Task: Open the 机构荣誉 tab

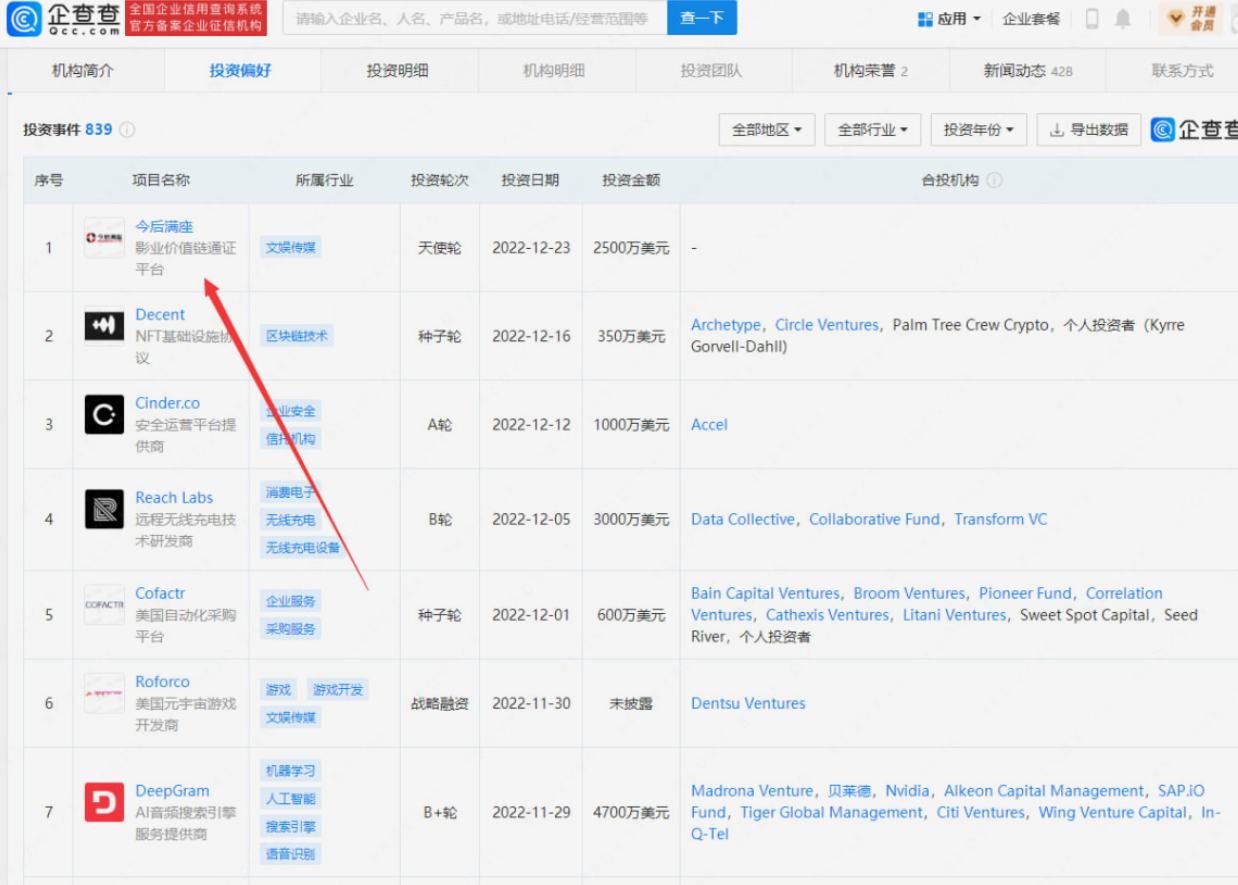Action: pos(870,71)
